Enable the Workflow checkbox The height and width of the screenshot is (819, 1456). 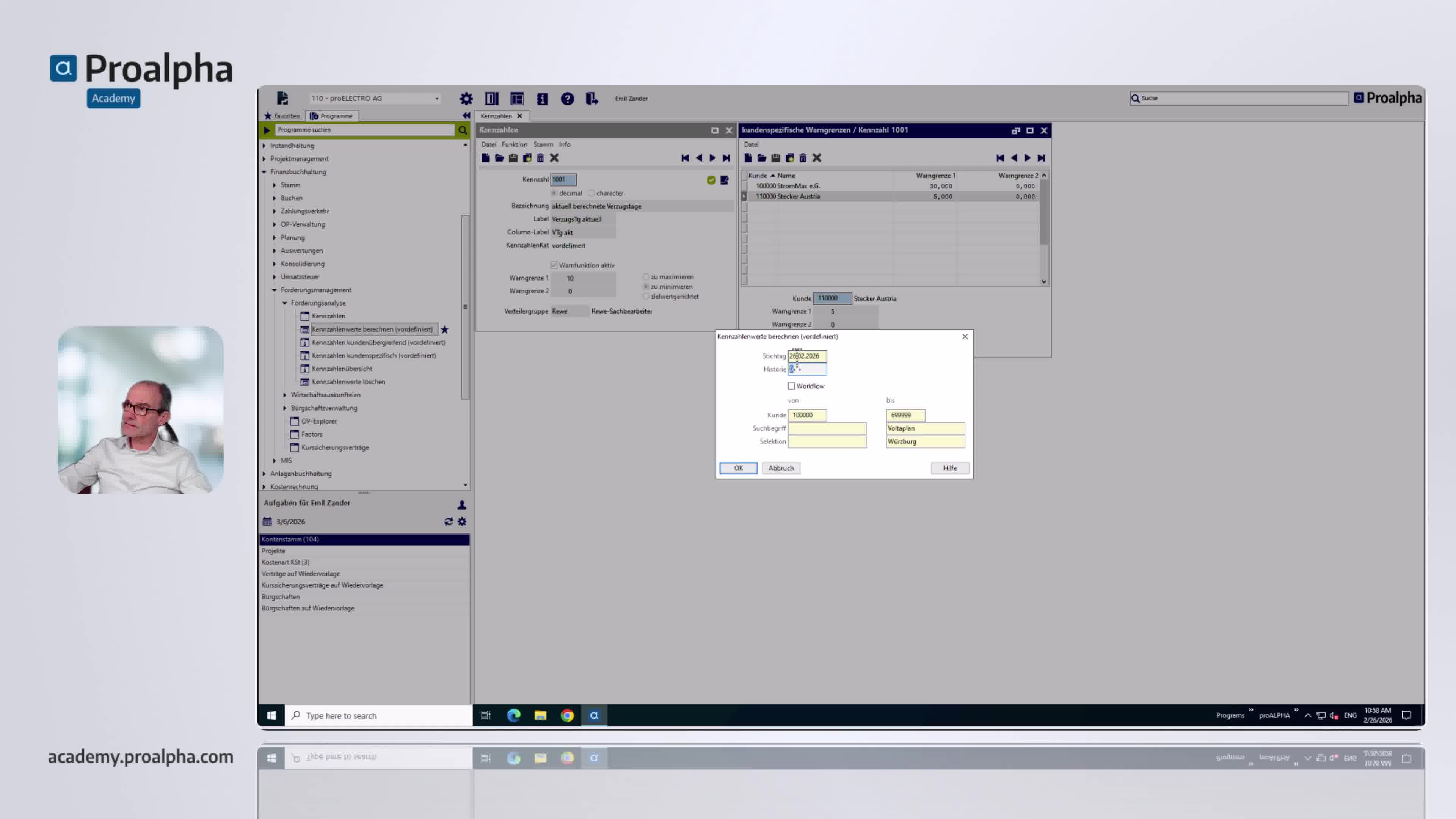point(791,386)
